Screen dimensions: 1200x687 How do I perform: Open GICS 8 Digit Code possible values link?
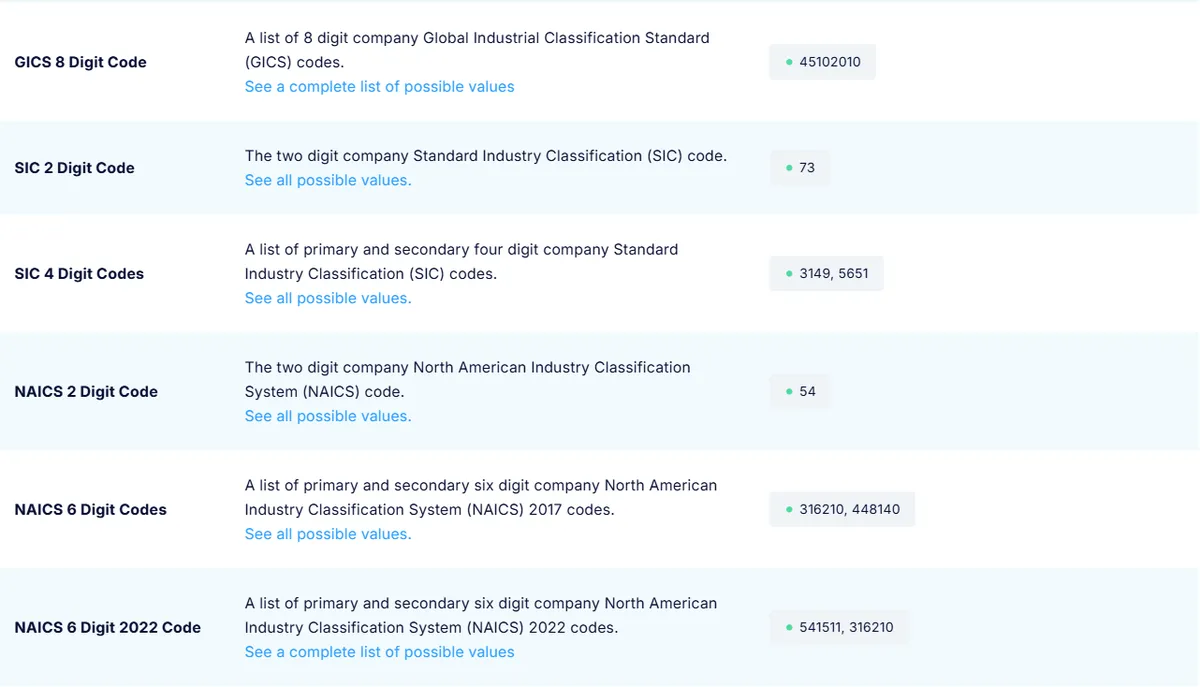[380, 87]
